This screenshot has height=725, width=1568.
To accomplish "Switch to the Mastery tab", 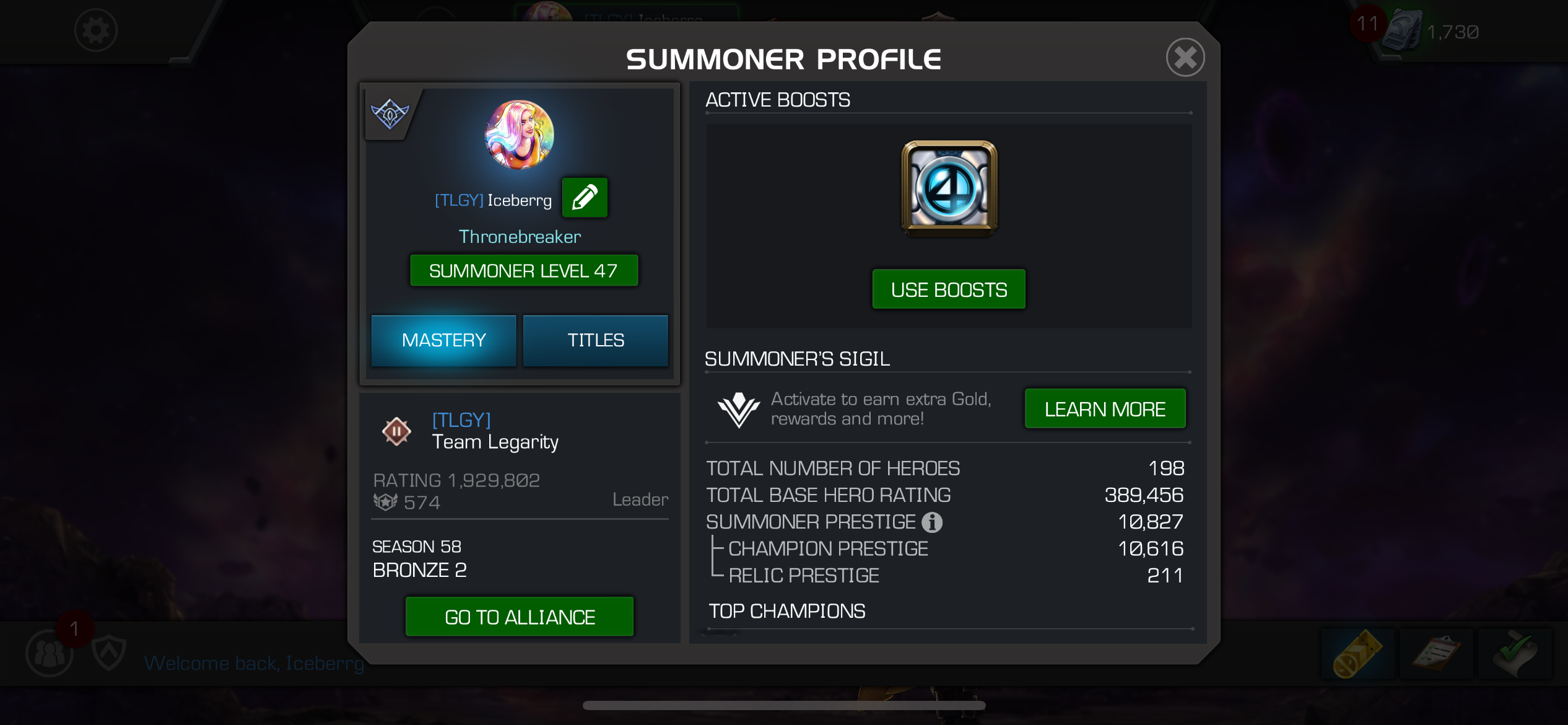I will (443, 340).
